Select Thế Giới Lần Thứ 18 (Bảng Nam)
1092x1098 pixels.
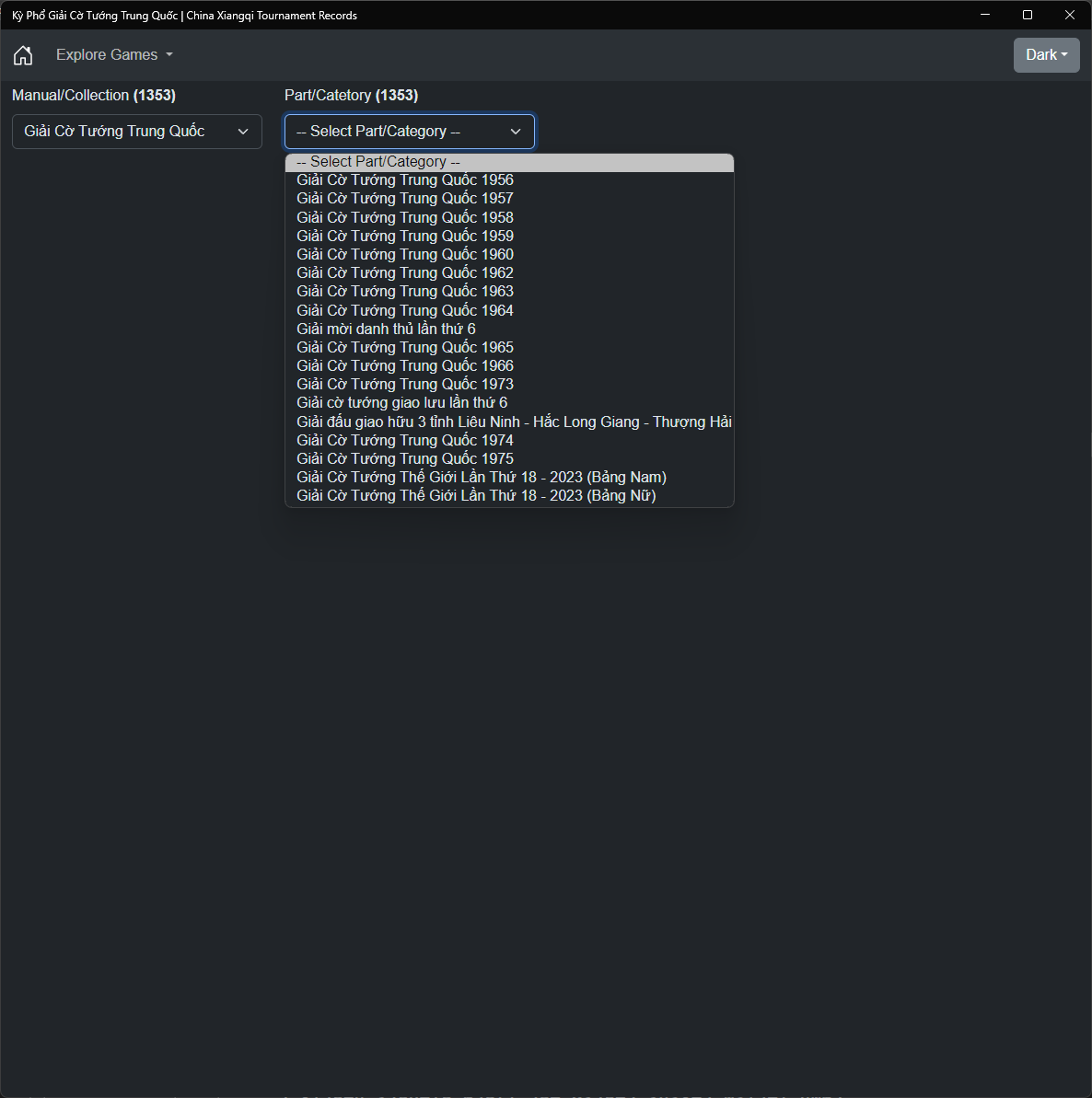[x=509, y=477]
